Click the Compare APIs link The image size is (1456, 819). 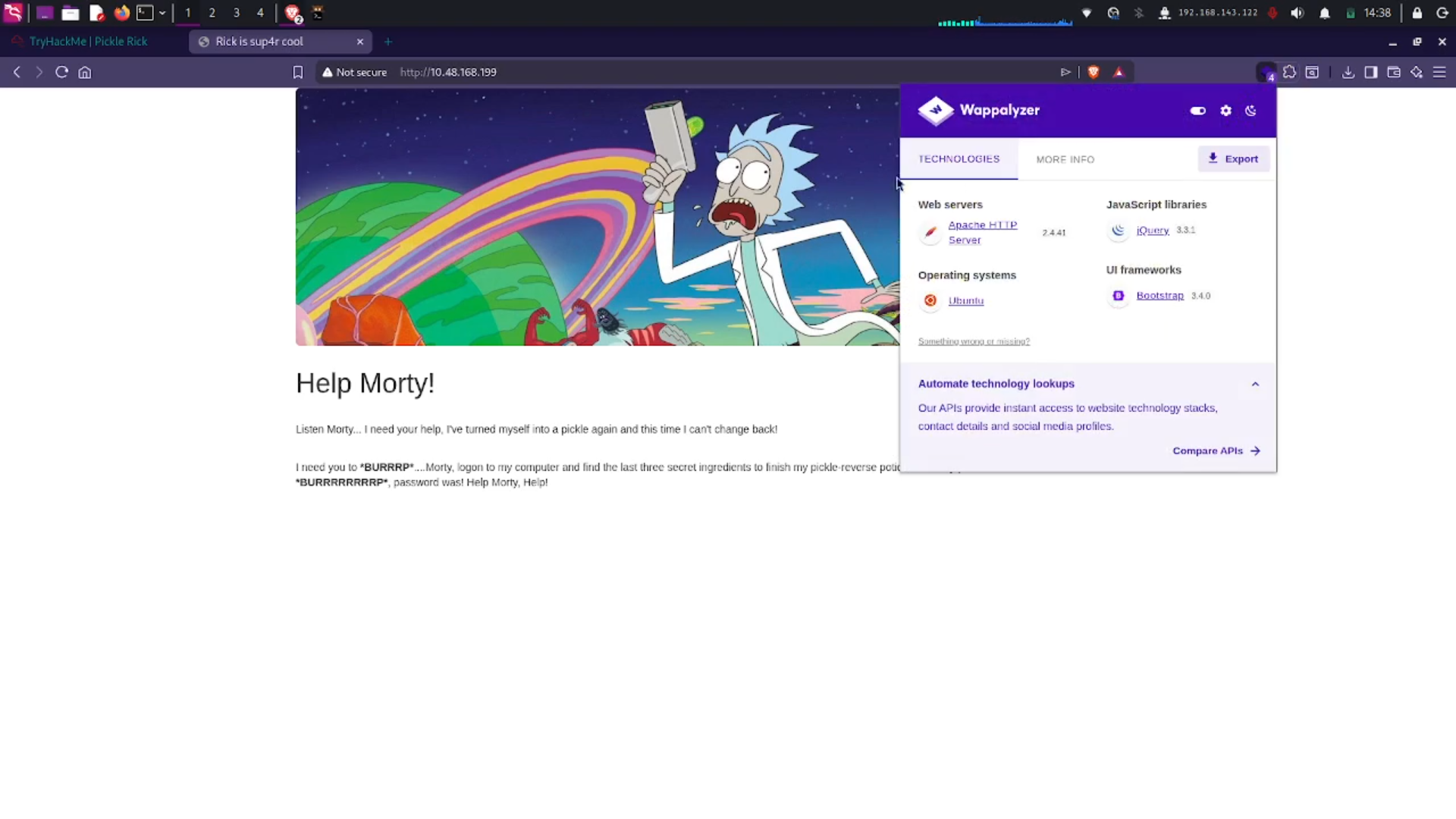[x=1216, y=450]
